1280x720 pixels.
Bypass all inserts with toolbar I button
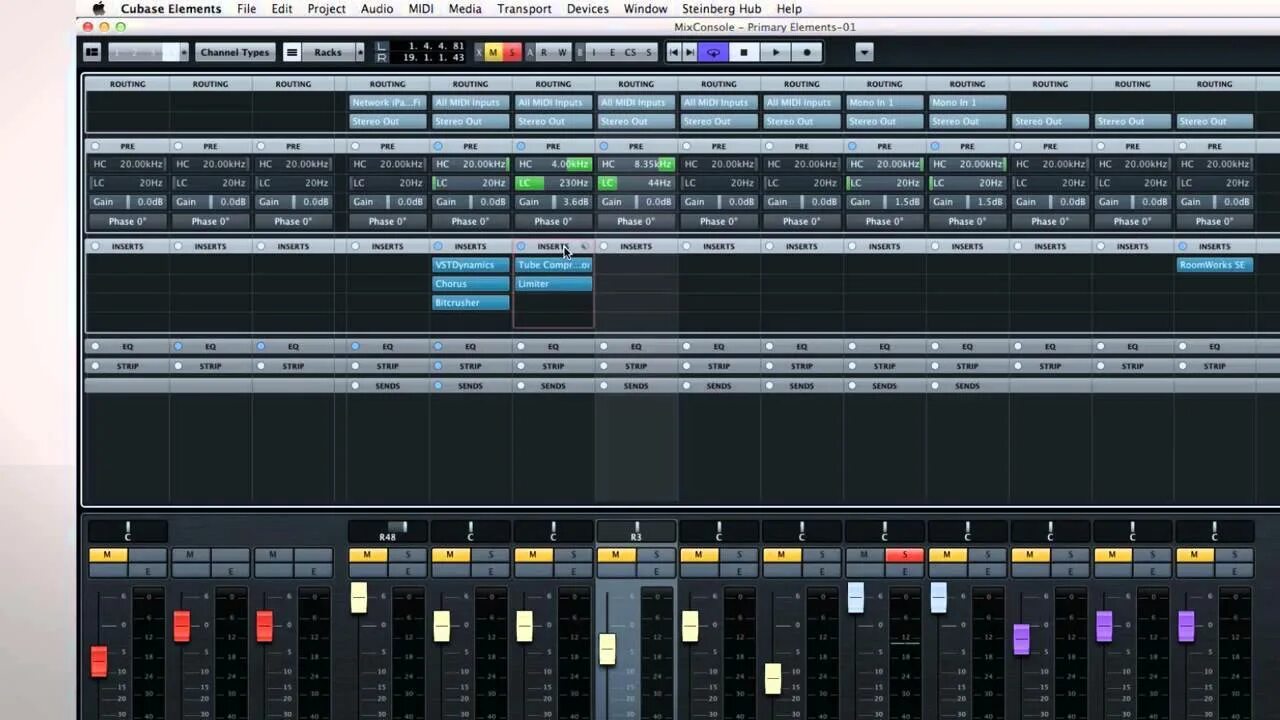click(594, 52)
